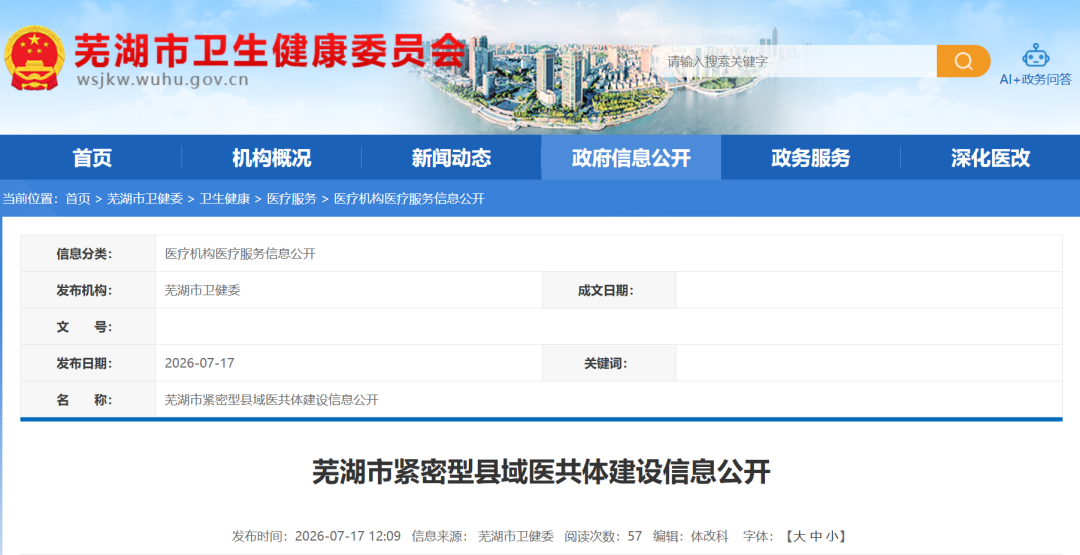This screenshot has width=1080, height=555.
Task: Click the 文号 label cell
Action: pyautogui.click(x=87, y=327)
